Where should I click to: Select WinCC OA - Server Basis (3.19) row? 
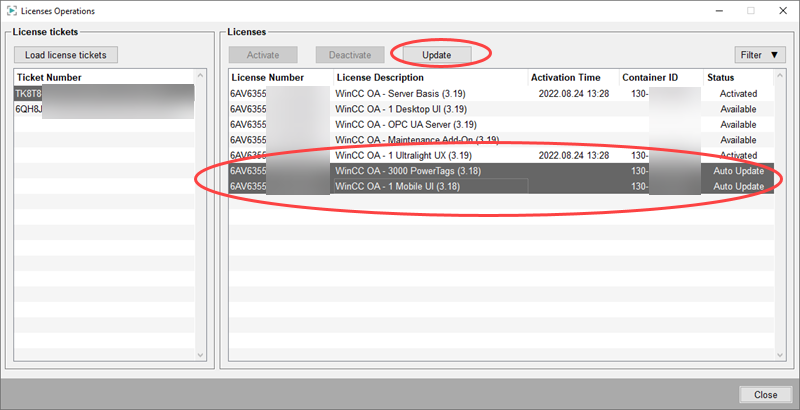click(x=502, y=94)
